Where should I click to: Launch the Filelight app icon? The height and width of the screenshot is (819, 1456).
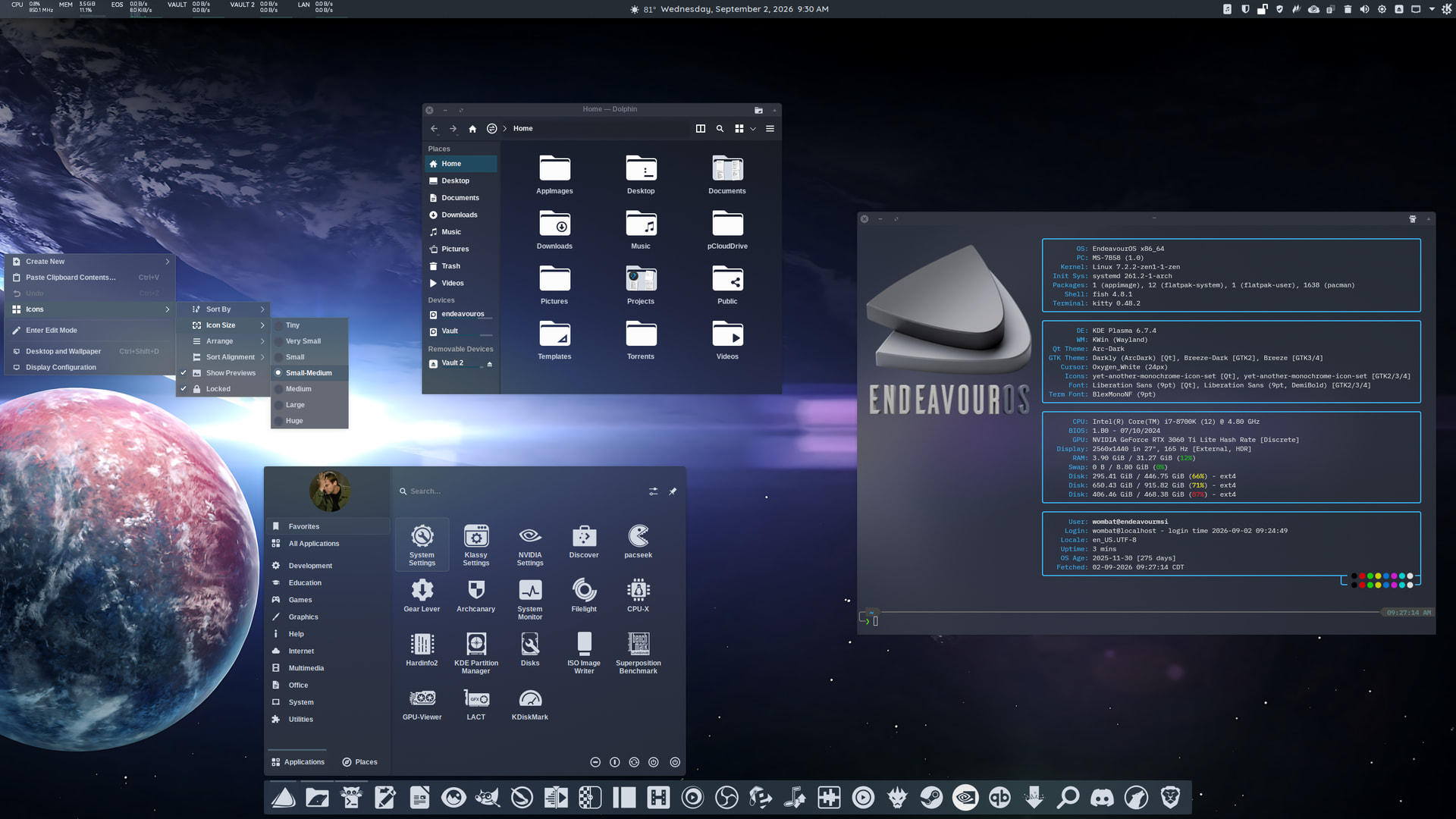pyautogui.click(x=584, y=595)
